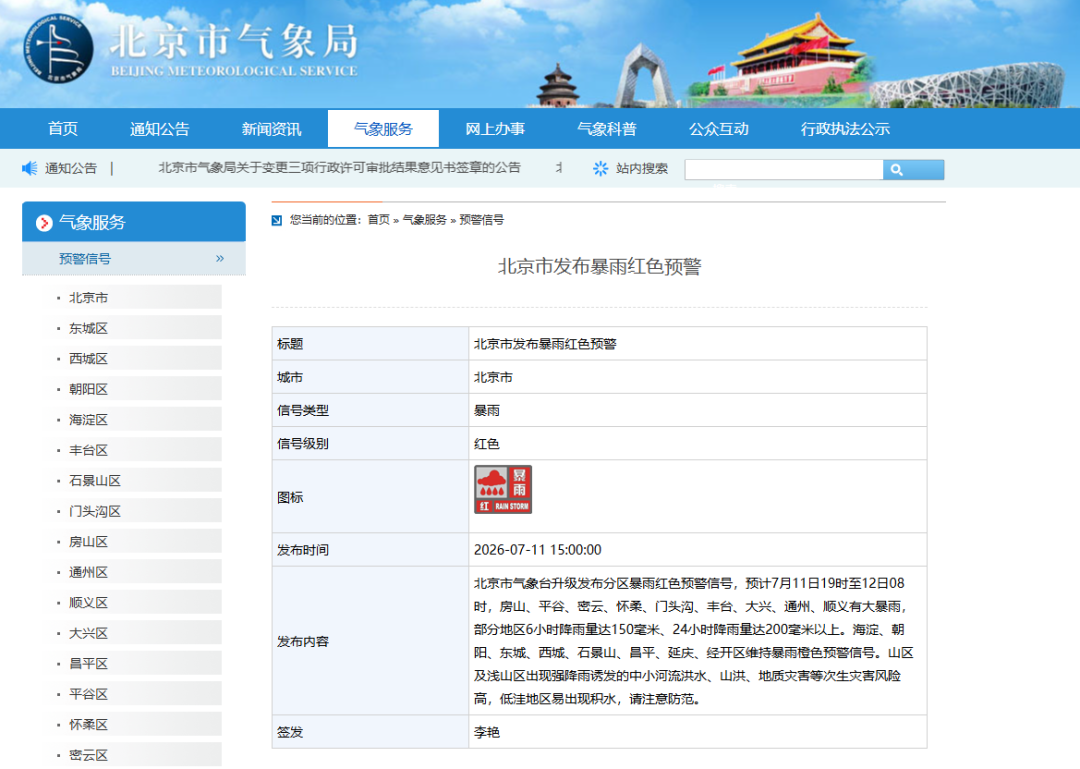
Task: Click the 首页 breadcrumb link
Action: click(378, 220)
